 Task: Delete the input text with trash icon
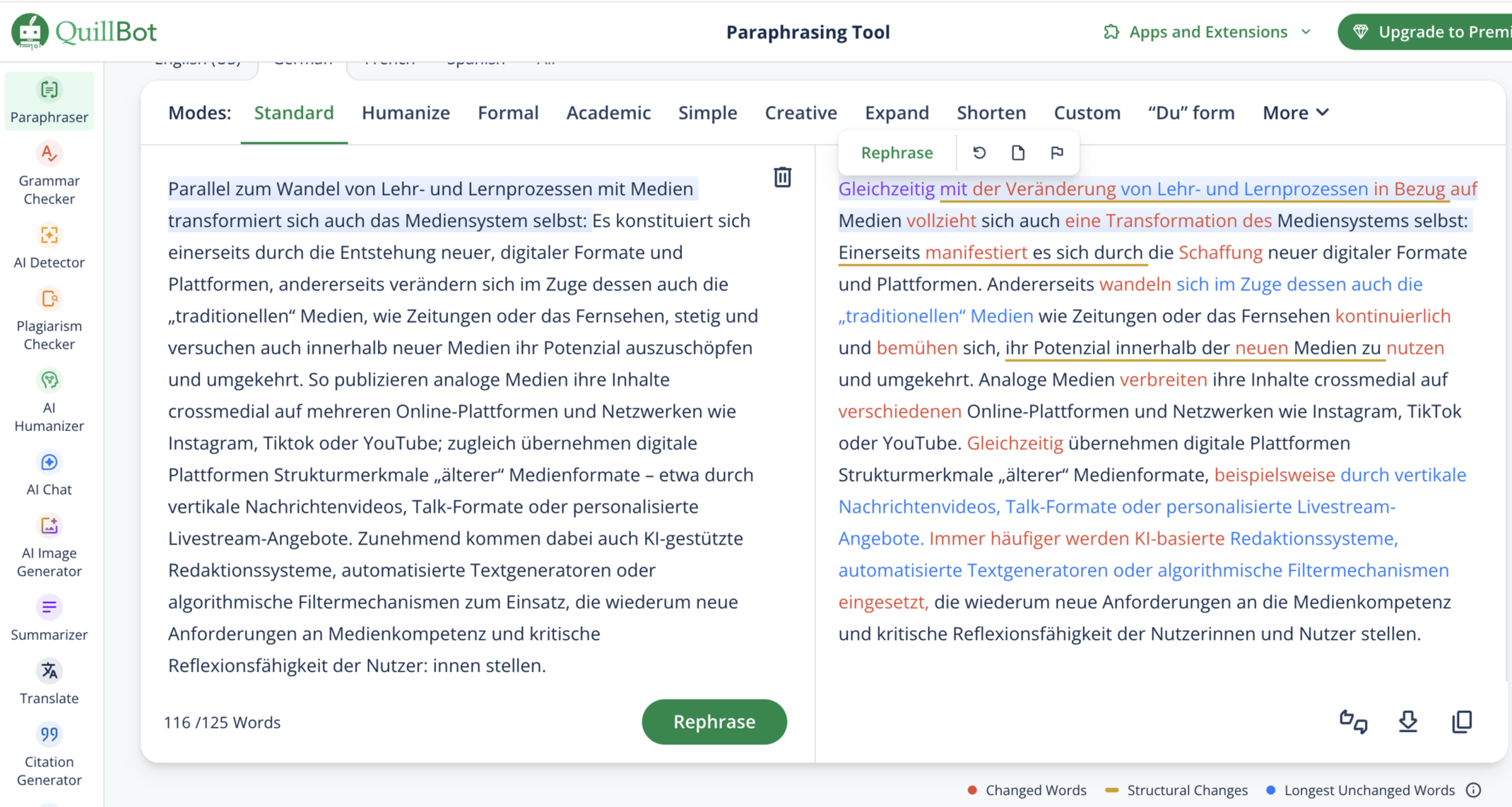(x=782, y=177)
